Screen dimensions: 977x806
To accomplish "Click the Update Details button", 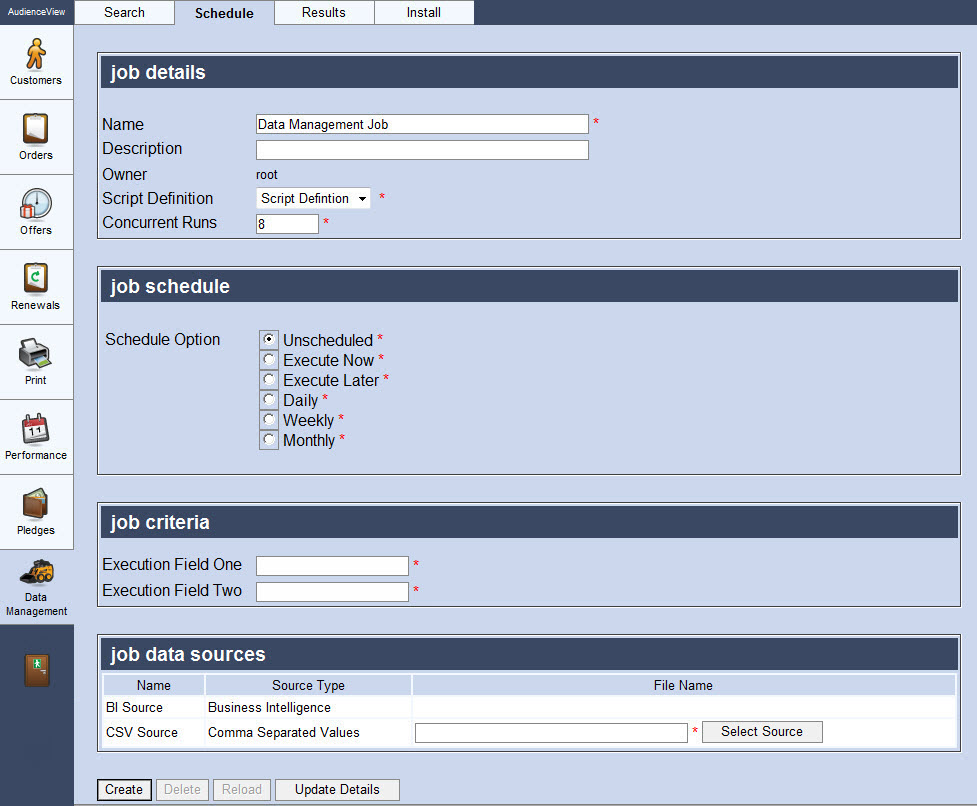I will pos(337,790).
